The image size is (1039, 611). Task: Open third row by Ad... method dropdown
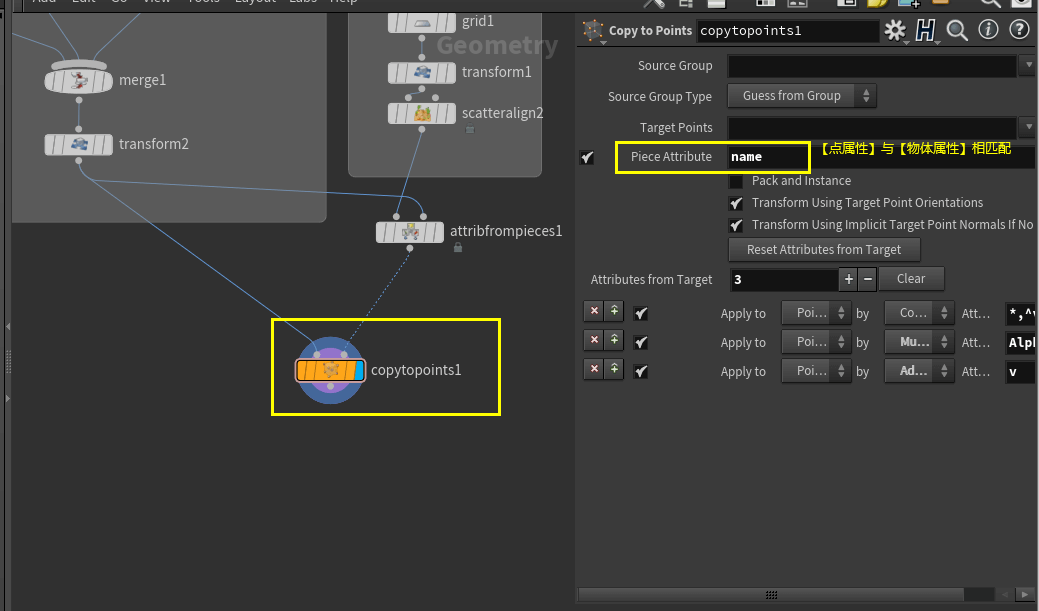pos(919,371)
